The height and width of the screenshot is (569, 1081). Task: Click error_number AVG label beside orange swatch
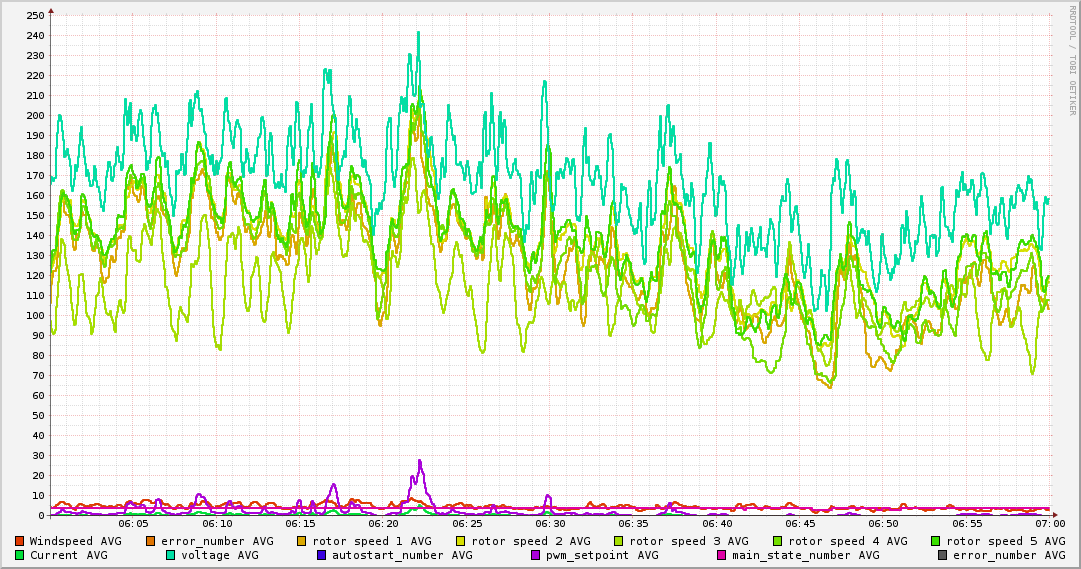pos(217,541)
